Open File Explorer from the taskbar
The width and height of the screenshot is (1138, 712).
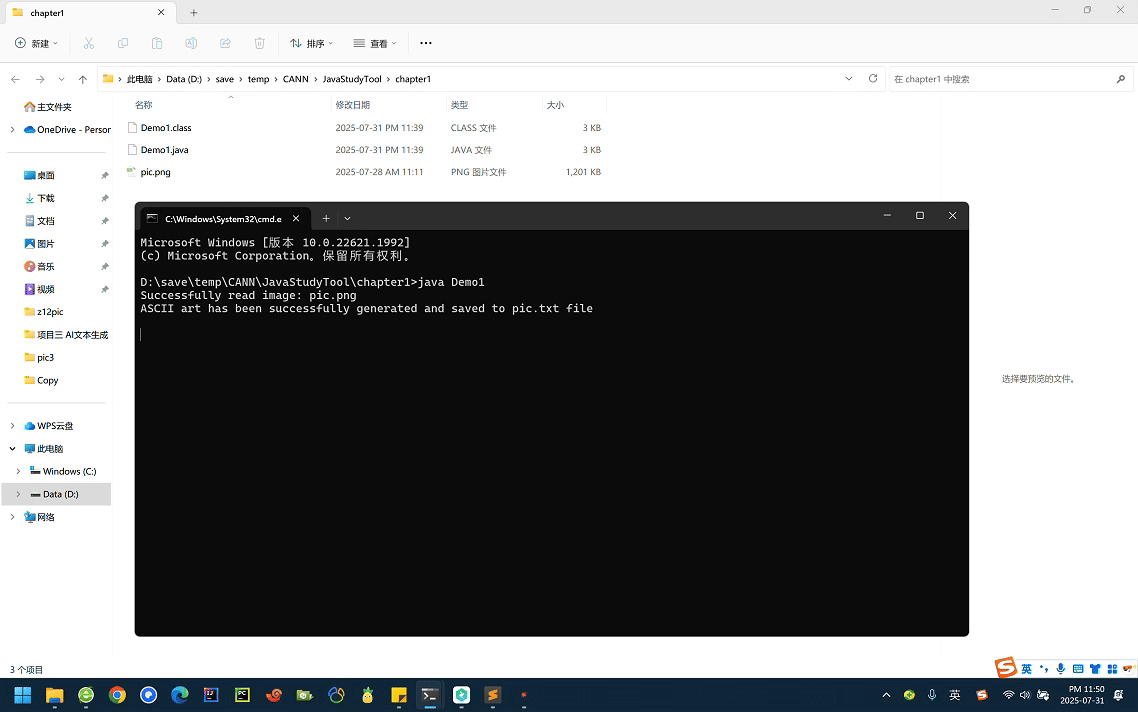coord(54,695)
